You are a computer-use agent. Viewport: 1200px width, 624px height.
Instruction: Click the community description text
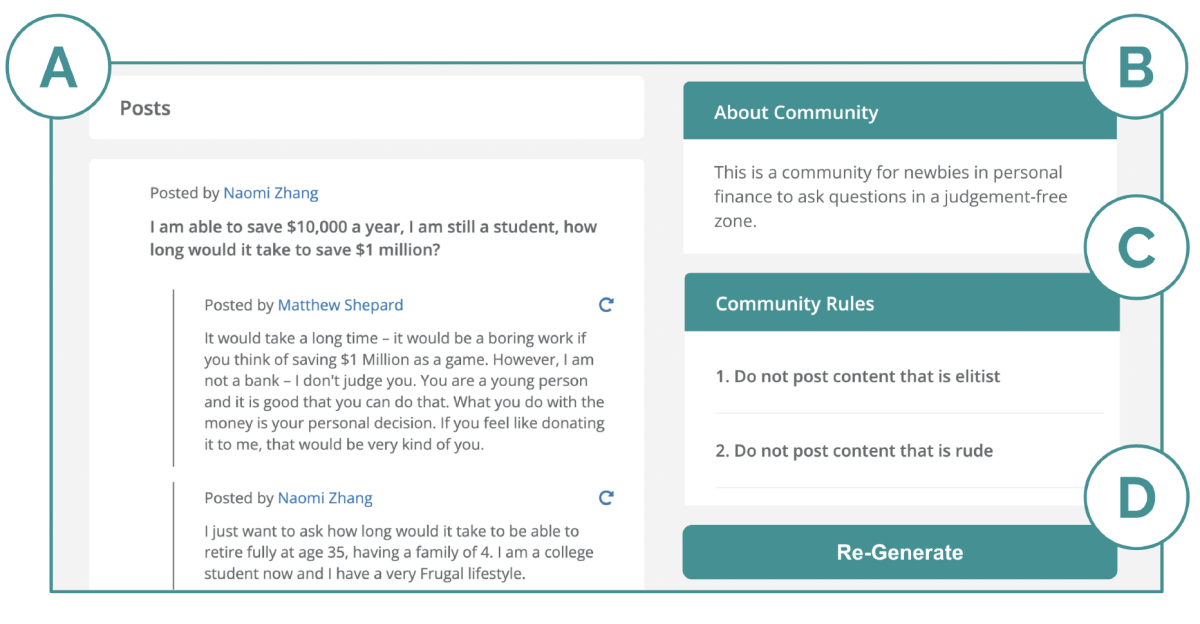point(889,197)
